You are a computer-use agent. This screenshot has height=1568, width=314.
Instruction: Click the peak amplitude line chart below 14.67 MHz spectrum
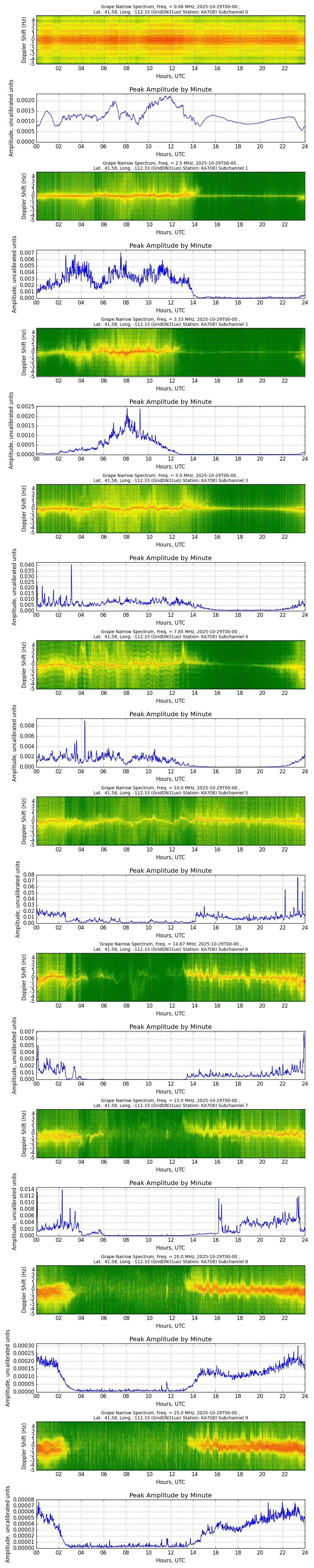[171, 1055]
